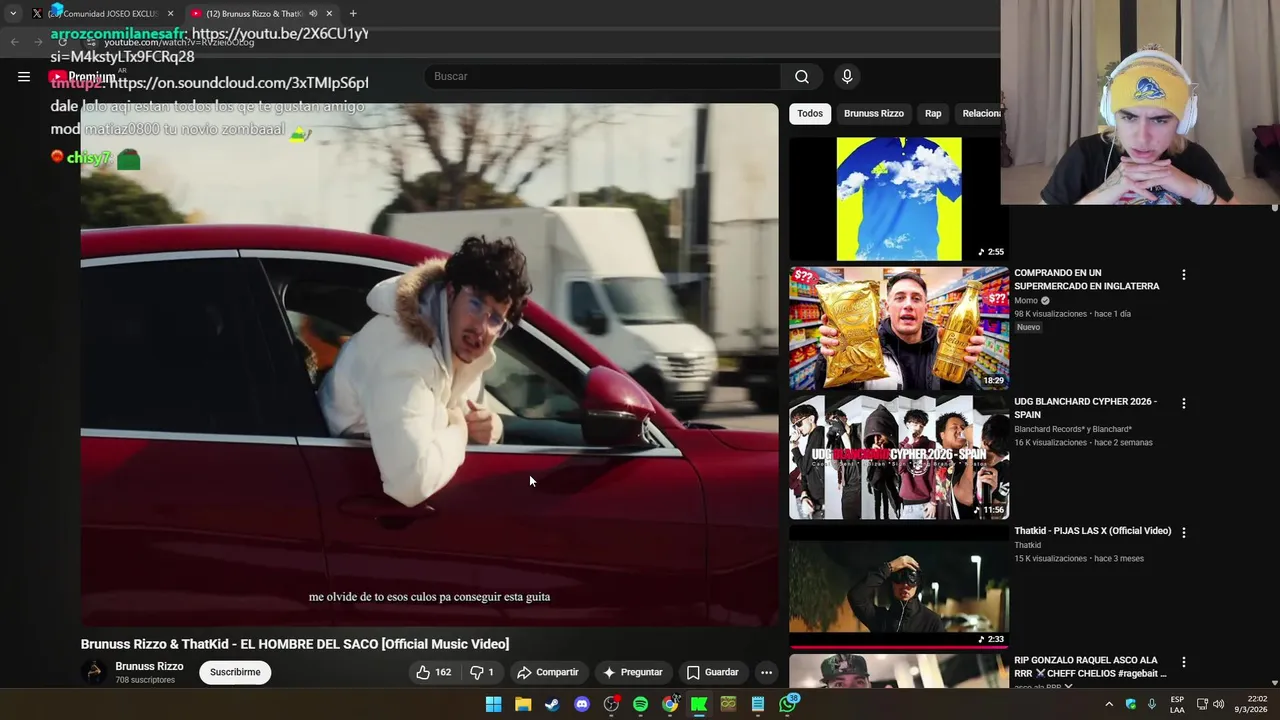Viewport: 1280px width, 720px height.
Task: Open the supermarket gold chips thumbnail
Action: 899,328
